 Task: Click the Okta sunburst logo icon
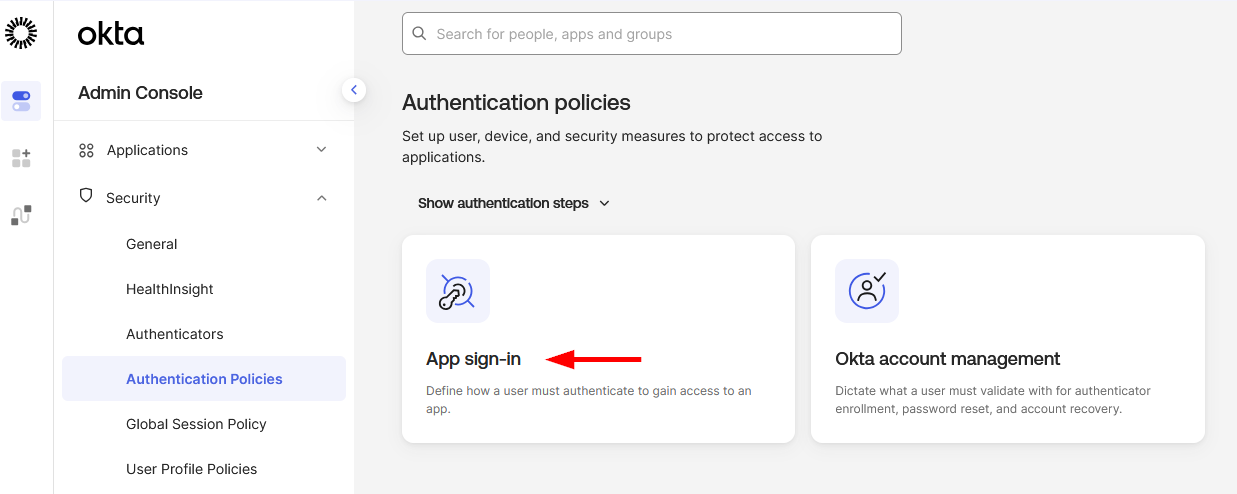point(21,33)
